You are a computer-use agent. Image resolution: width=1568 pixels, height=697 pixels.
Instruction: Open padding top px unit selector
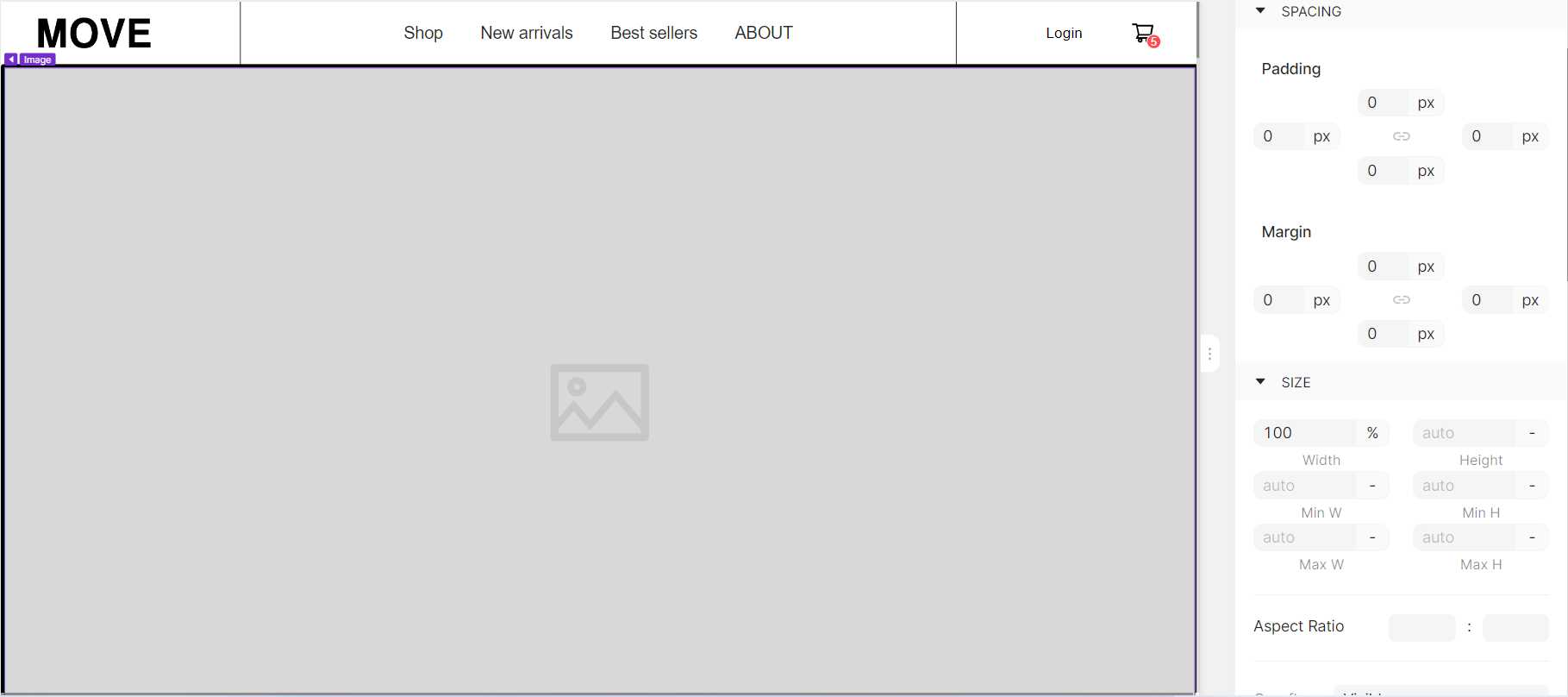tap(1427, 103)
